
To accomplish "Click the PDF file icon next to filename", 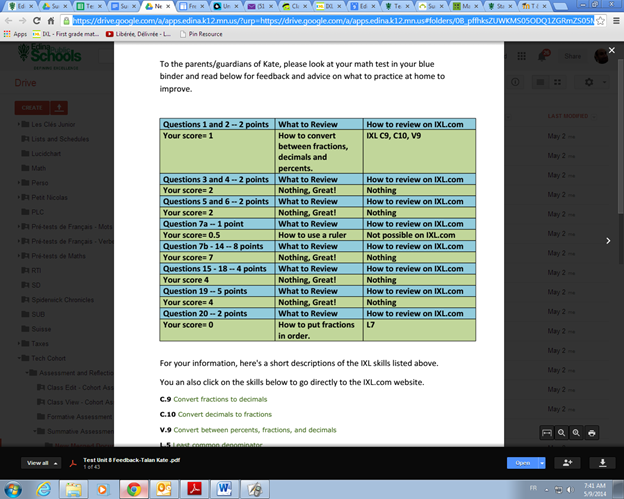I will (73, 463).
